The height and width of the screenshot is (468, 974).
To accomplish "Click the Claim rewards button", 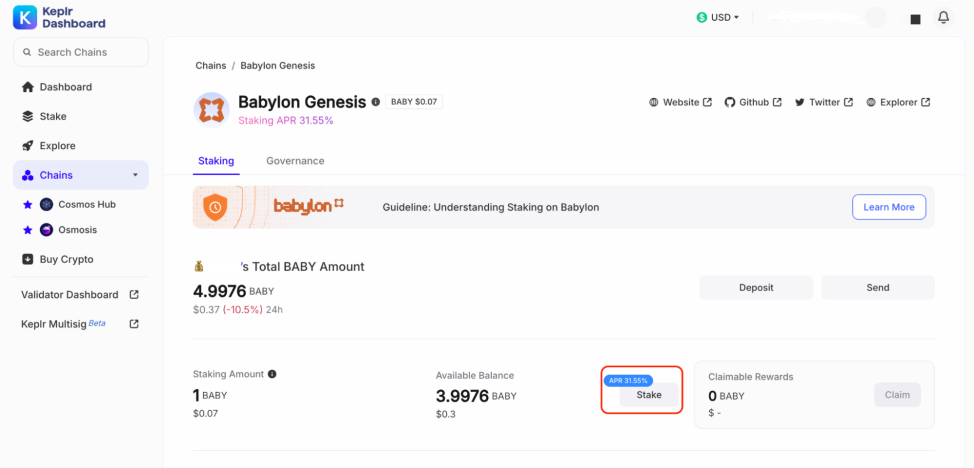I will [898, 395].
